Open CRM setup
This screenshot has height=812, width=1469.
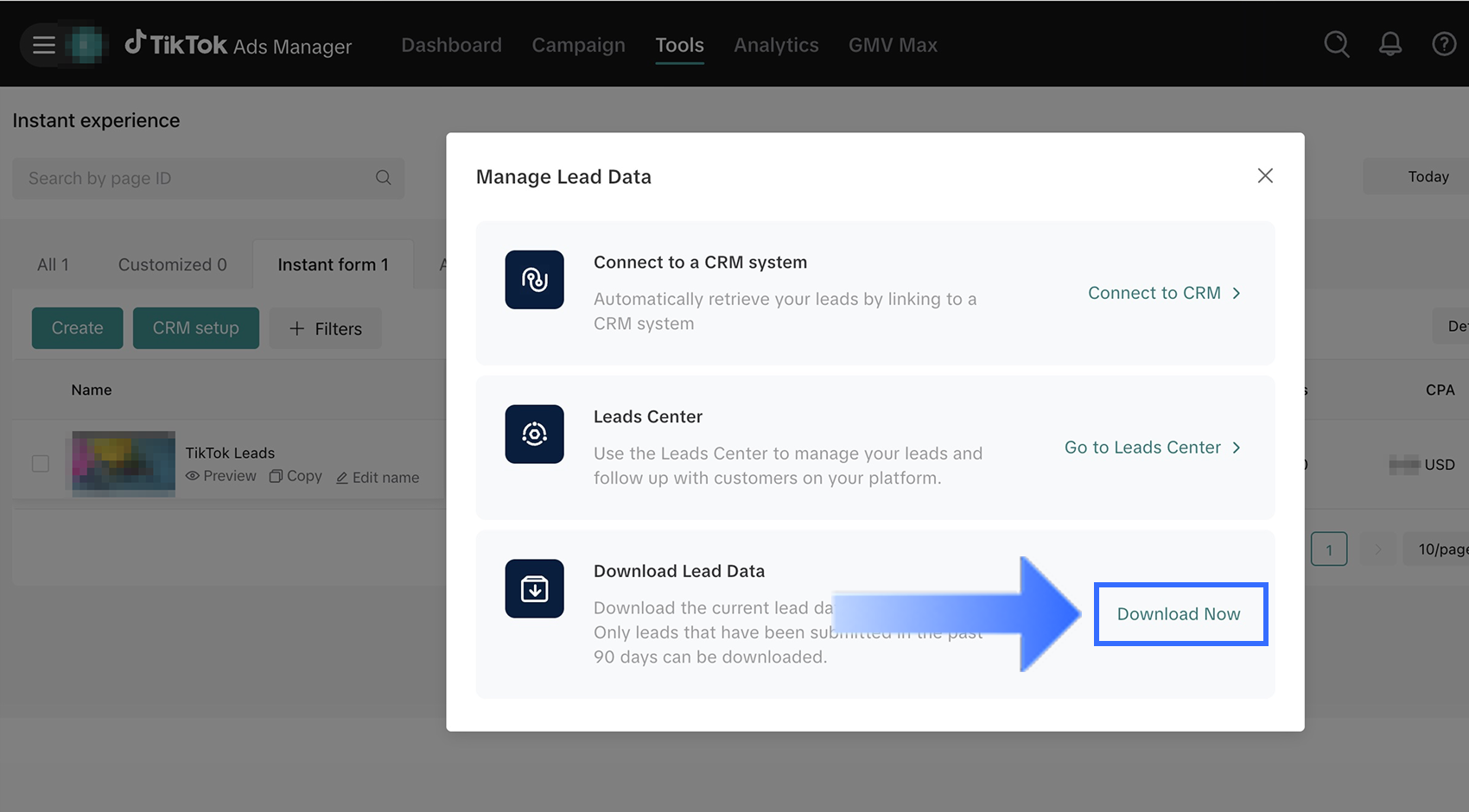(x=196, y=328)
